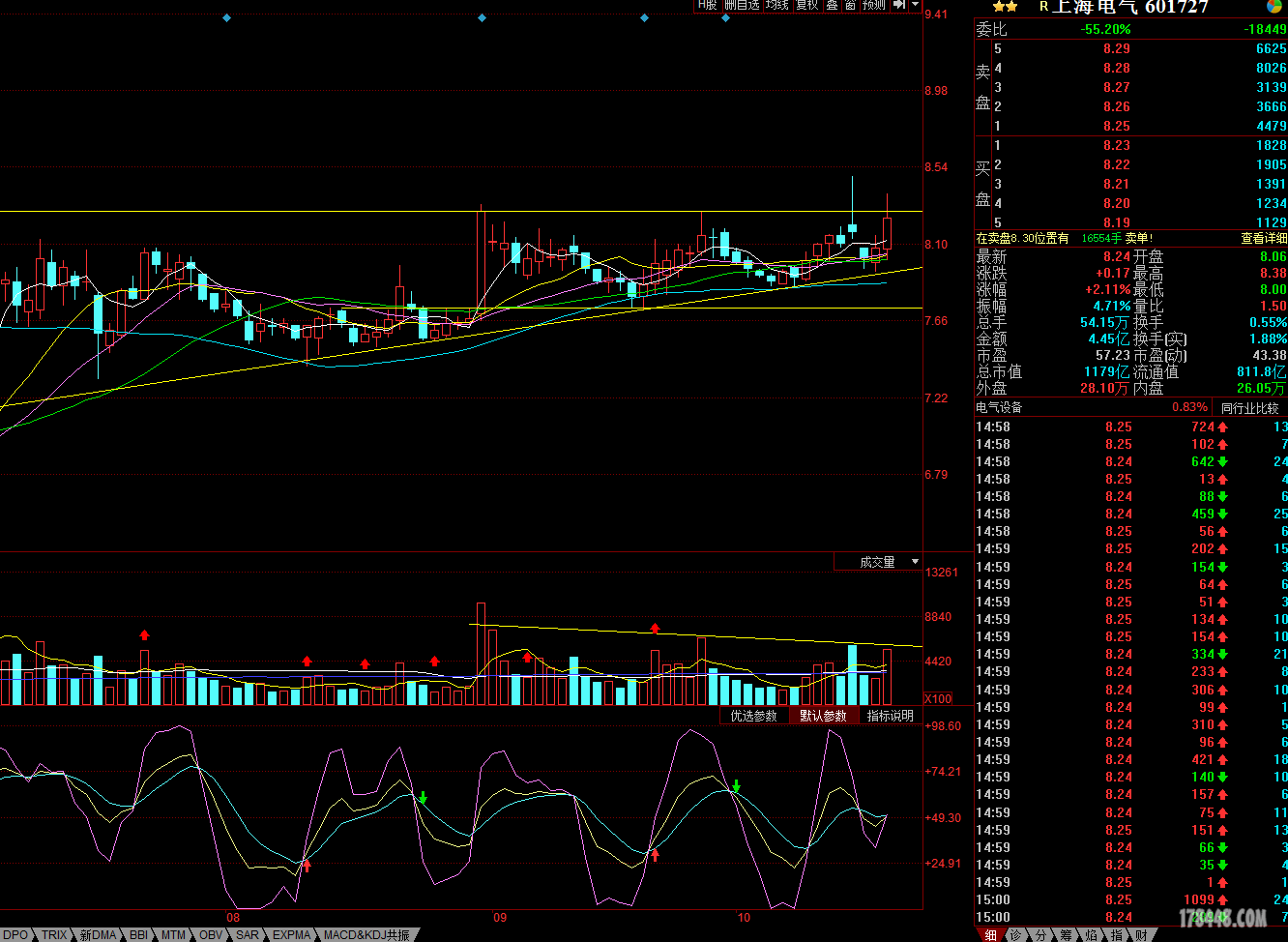Expand the chart toolbar dropdown arrow

pos(914,5)
